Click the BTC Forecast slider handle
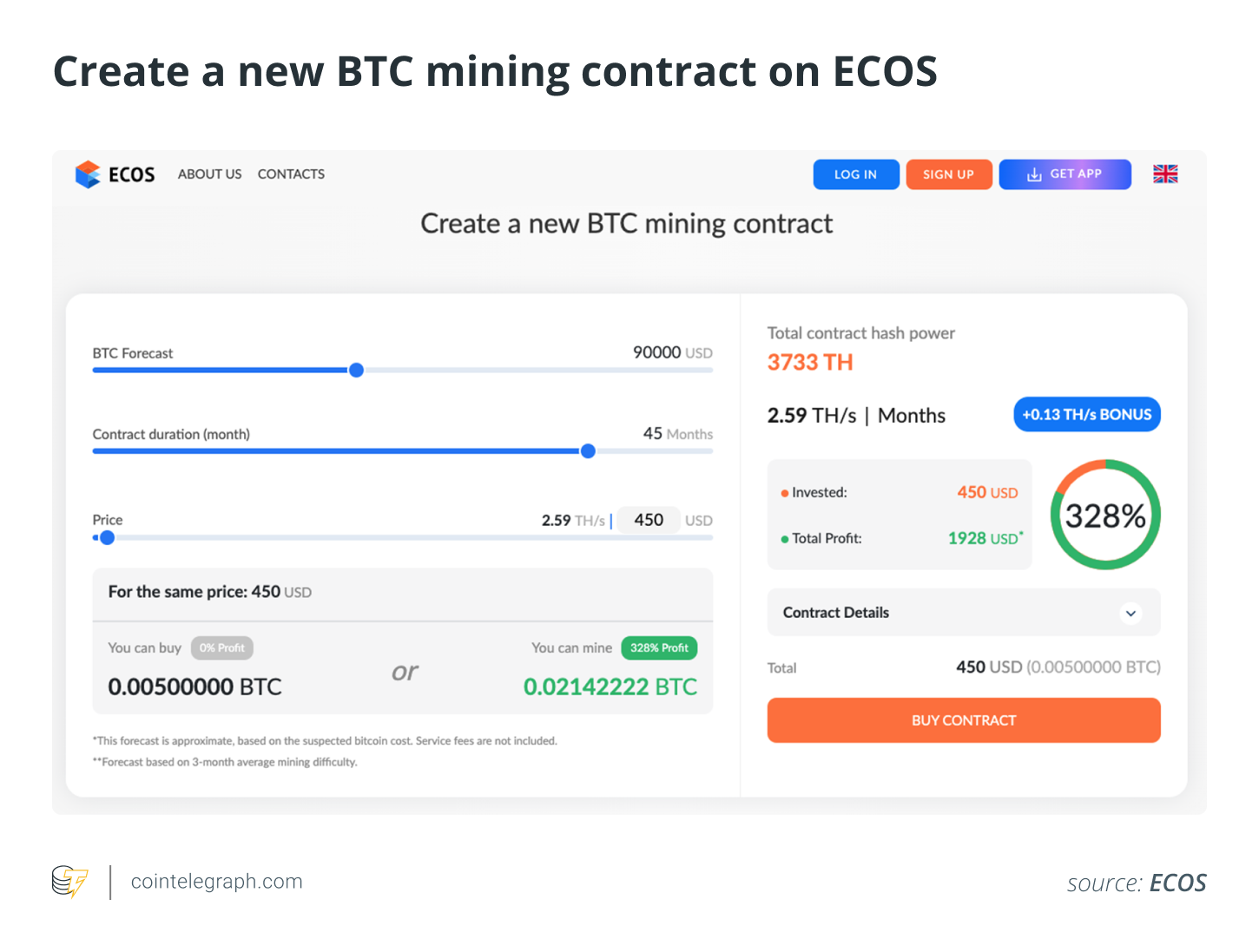1259x952 pixels. click(356, 371)
